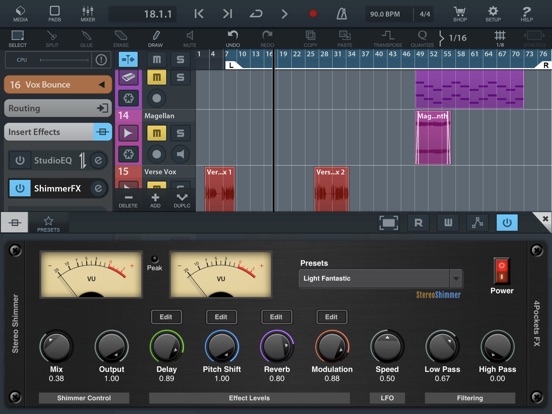552x414 pixels.
Task: Bypass StudioEQ with its power button
Action: [20, 161]
